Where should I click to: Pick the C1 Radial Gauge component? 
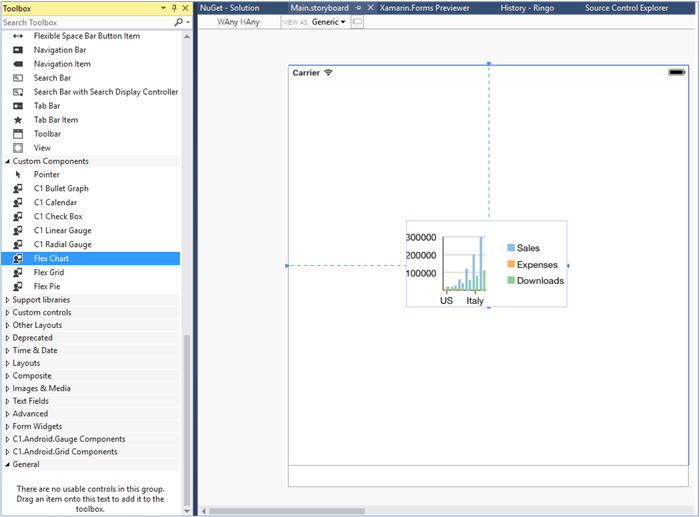[x=62, y=244]
